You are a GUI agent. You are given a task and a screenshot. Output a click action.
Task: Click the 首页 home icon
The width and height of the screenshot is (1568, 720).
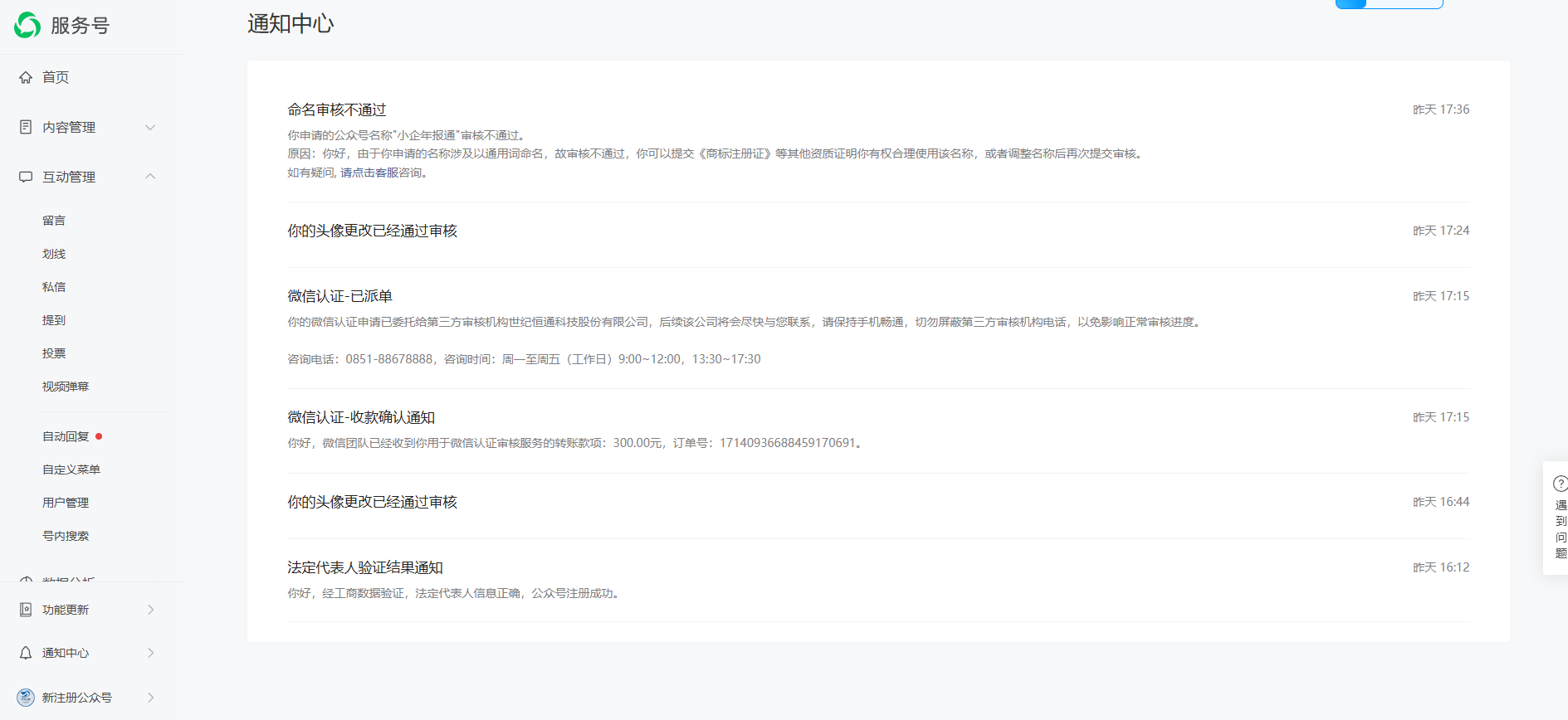pyautogui.click(x=26, y=77)
